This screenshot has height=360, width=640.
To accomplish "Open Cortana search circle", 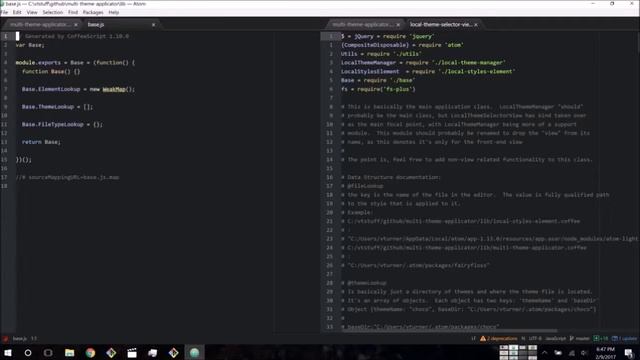I will point(28,352).
